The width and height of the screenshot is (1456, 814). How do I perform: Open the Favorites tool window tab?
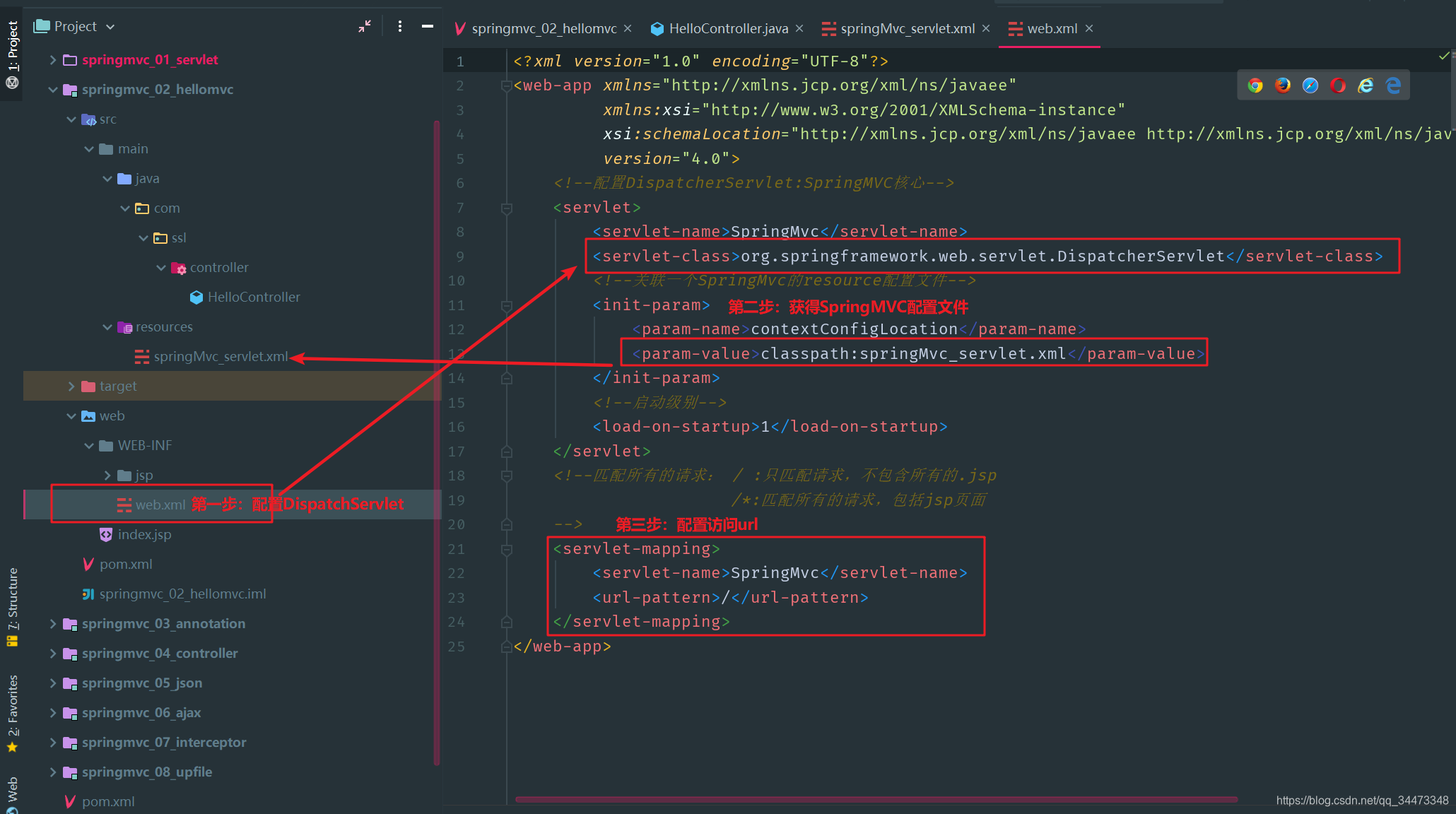pyautogui.click(x=12, y=714)
